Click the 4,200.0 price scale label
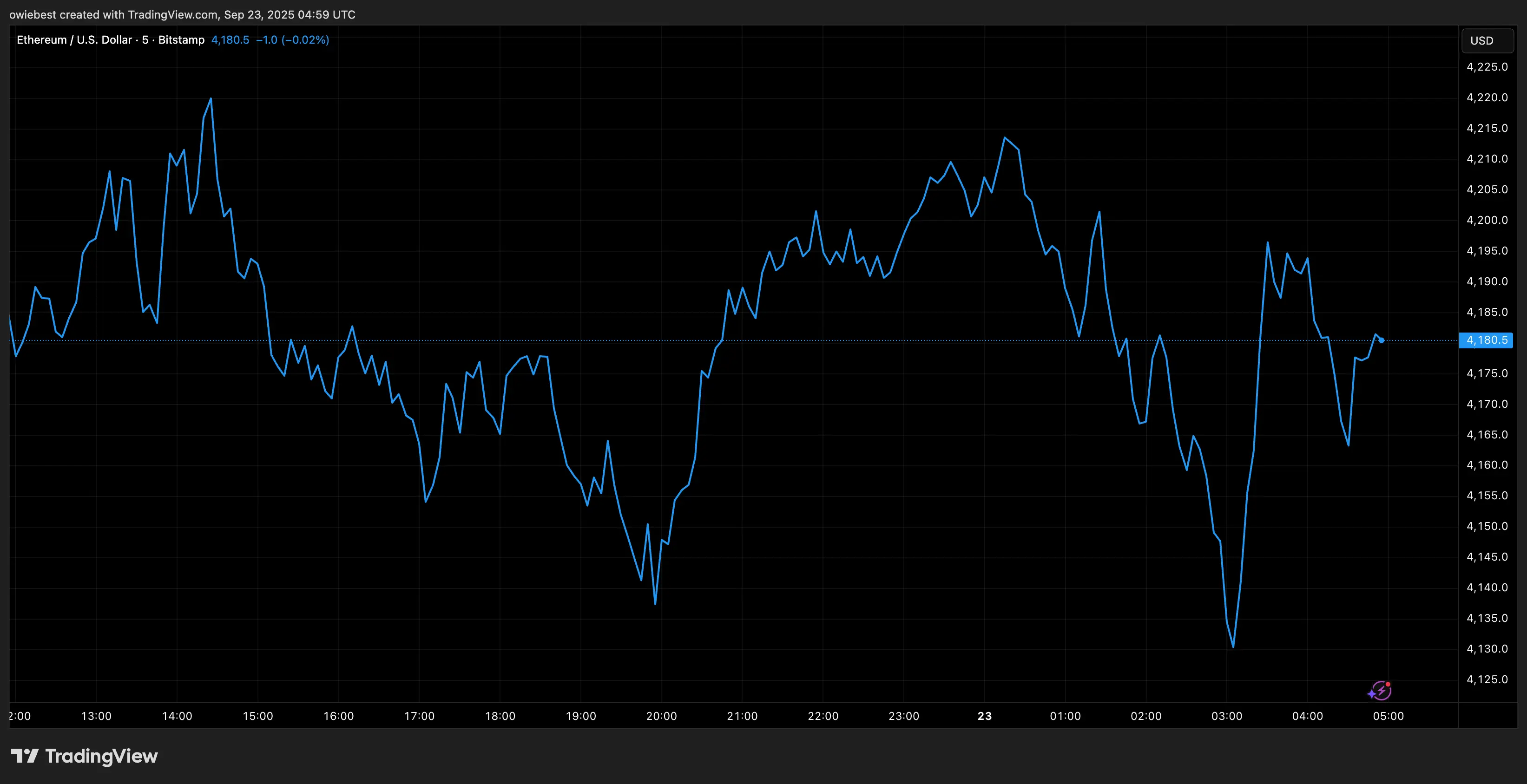Screen dimensions: 1527x784 1487,220
